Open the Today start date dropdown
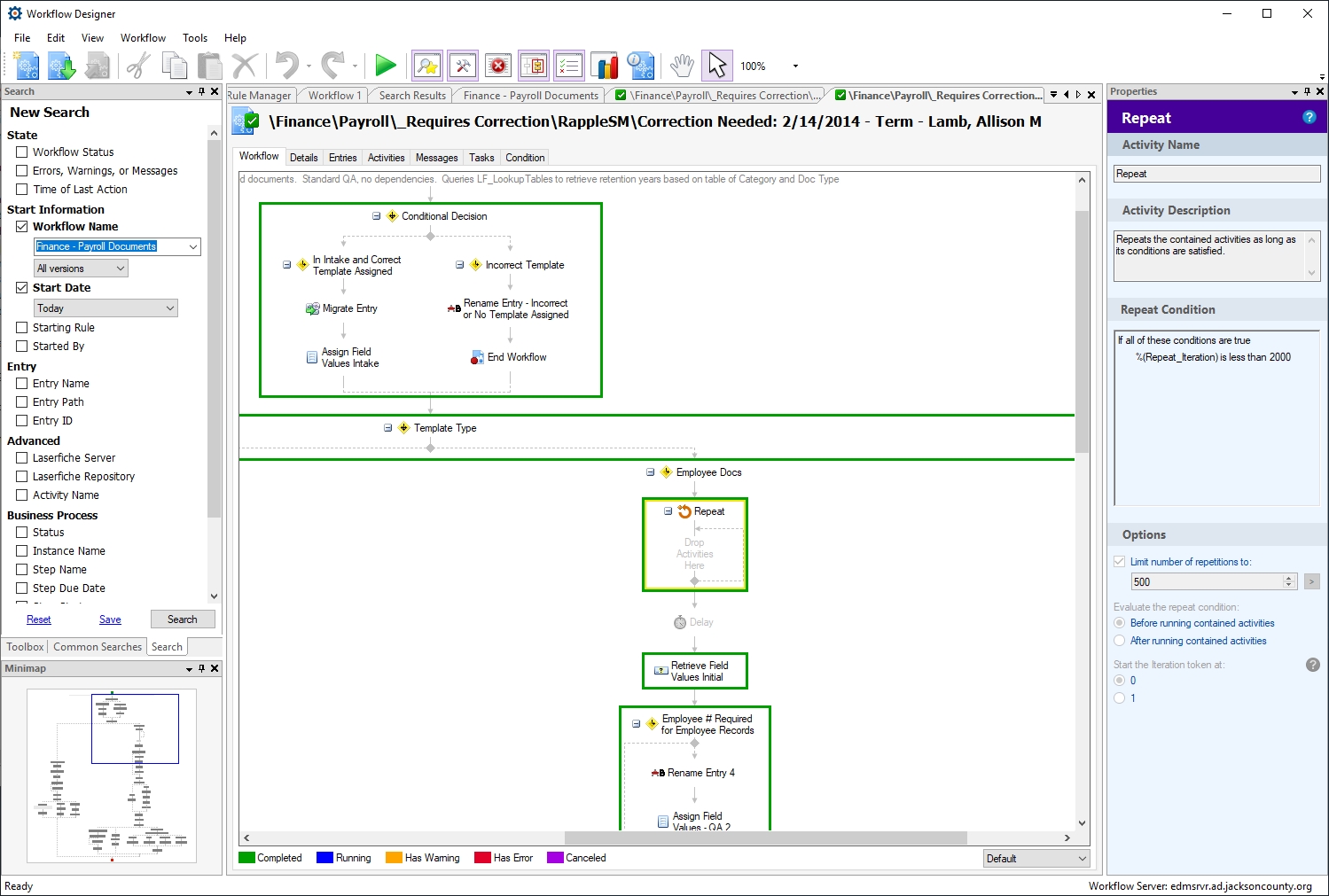 (170, 308)
